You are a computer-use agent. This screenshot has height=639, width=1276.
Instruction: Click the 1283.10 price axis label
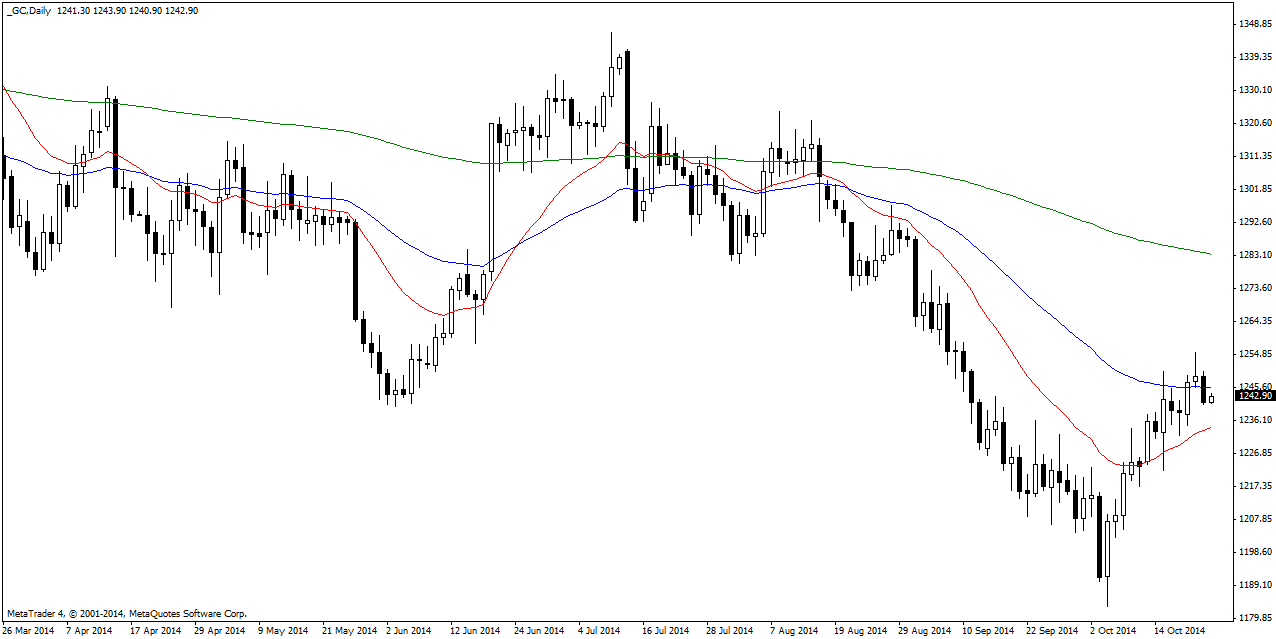1254,255
